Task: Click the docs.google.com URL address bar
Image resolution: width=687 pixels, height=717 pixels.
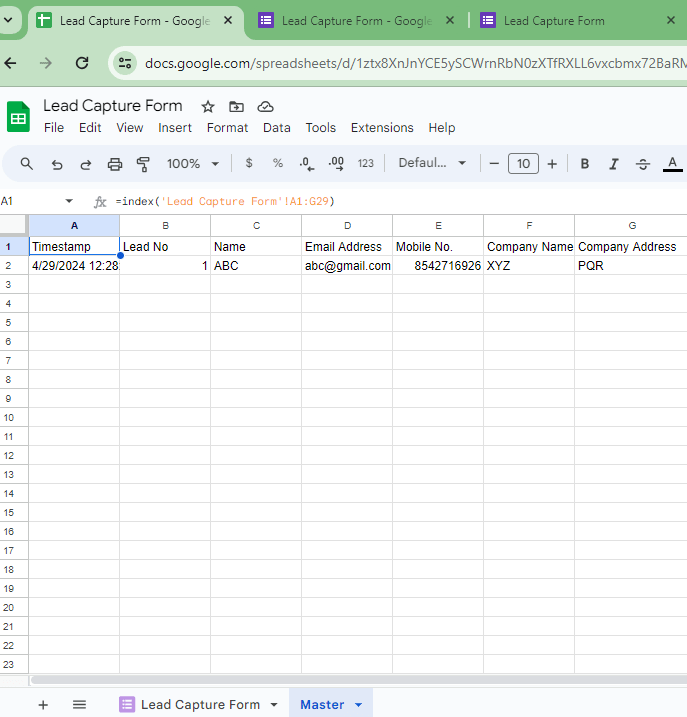Action: (x=415, y=63)
